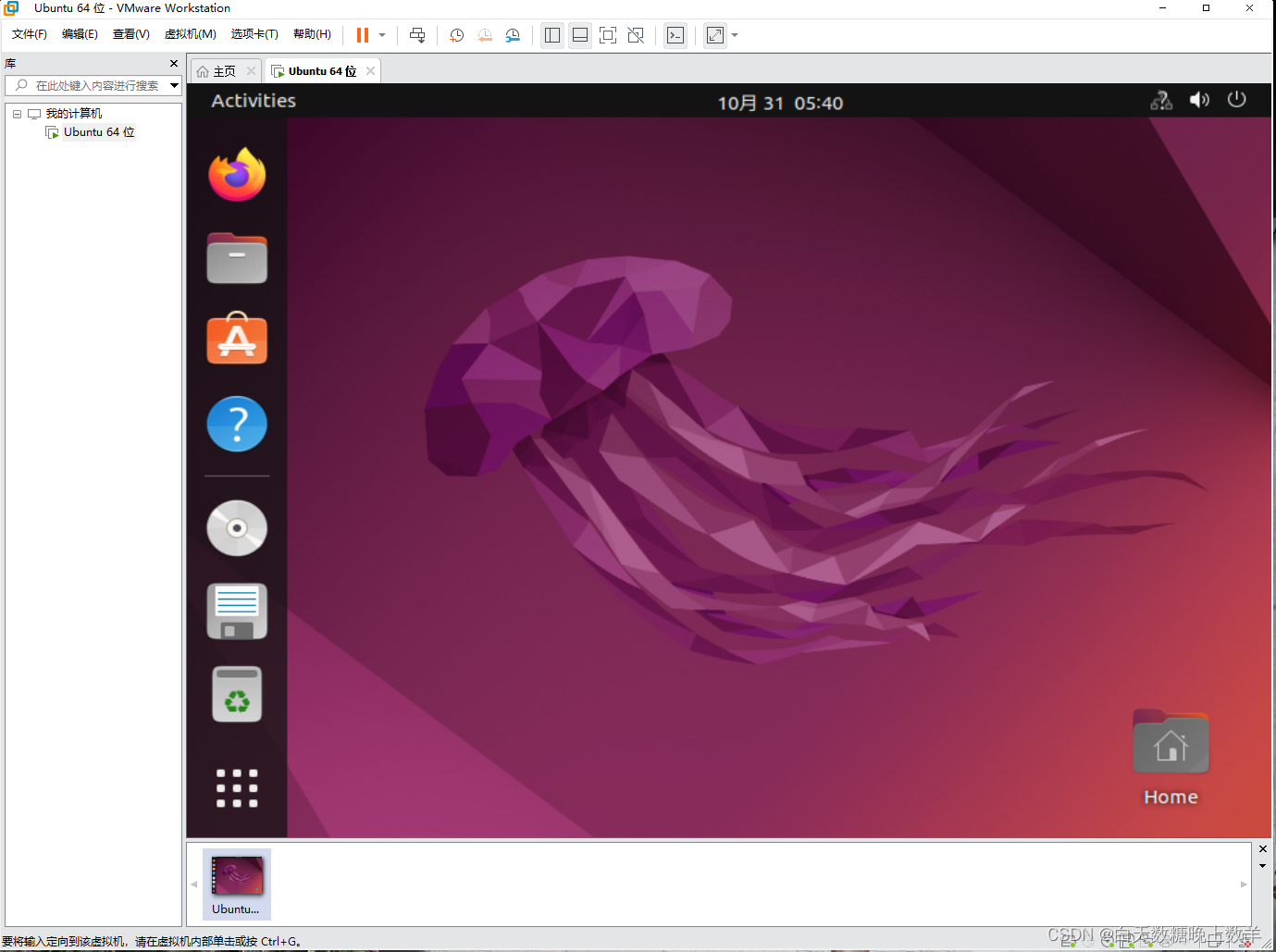Take a snapshot of the virtual machine
The height and width of the screenshot is (952, 1276).
[x=456, y=35]
